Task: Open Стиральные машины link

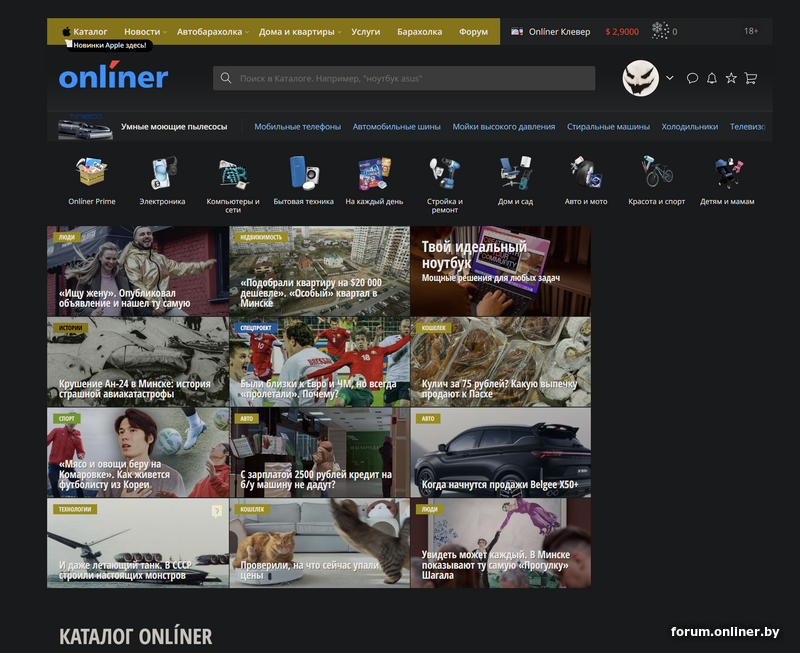Action: pyautogui.click(x=608, y=127)
